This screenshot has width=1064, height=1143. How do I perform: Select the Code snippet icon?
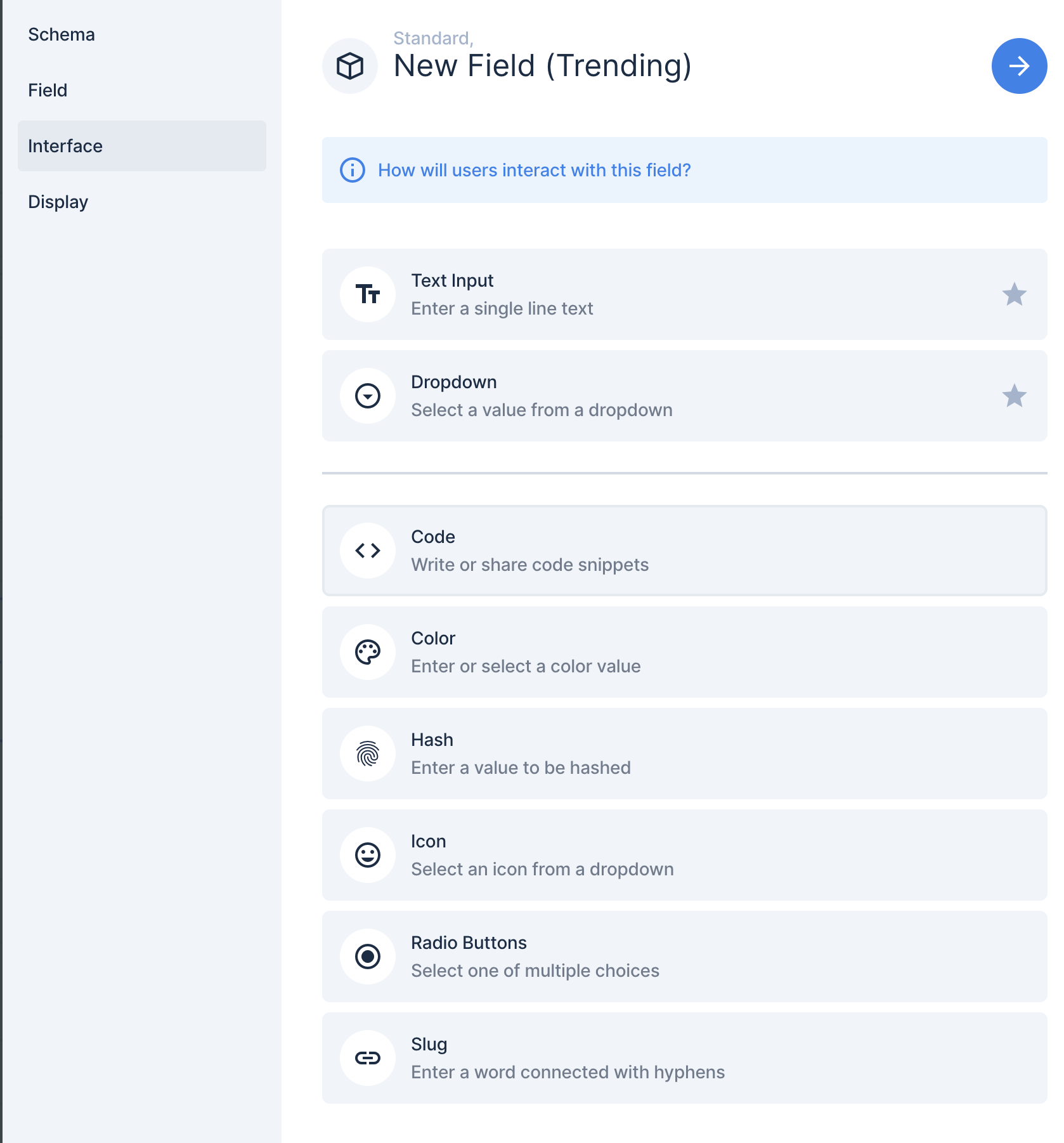tap(368, 550)
